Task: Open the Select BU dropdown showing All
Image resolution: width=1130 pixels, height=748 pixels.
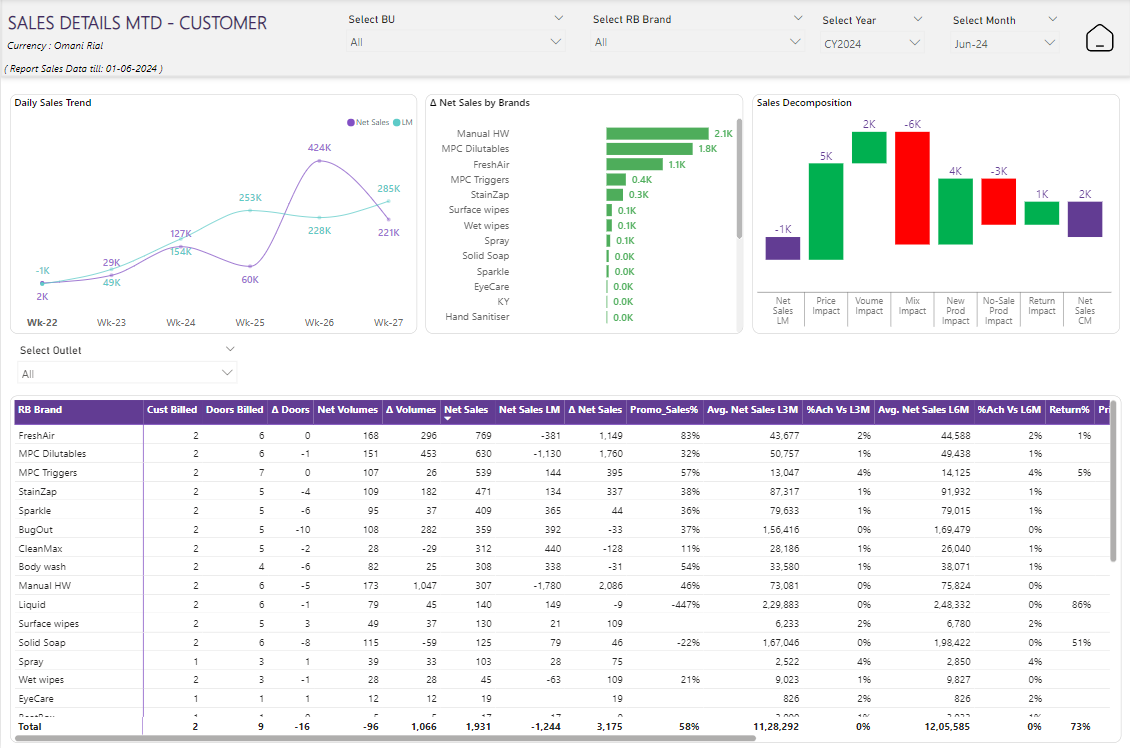Action: pos(456,42)
